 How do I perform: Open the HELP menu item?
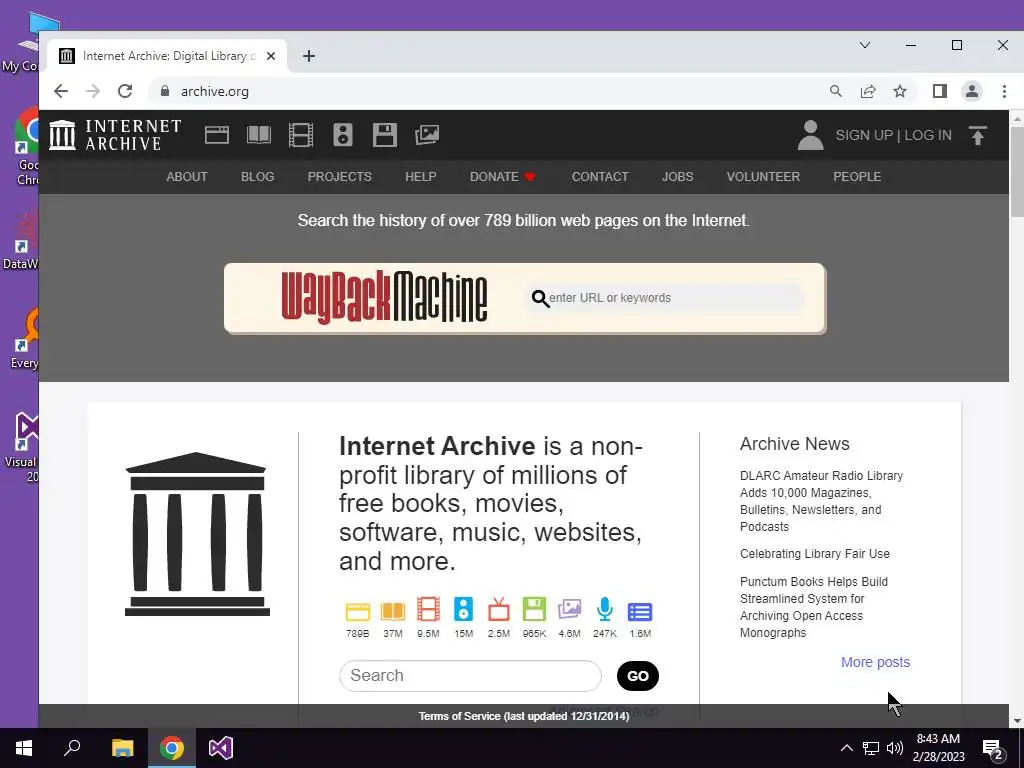[x=421, y=177]
